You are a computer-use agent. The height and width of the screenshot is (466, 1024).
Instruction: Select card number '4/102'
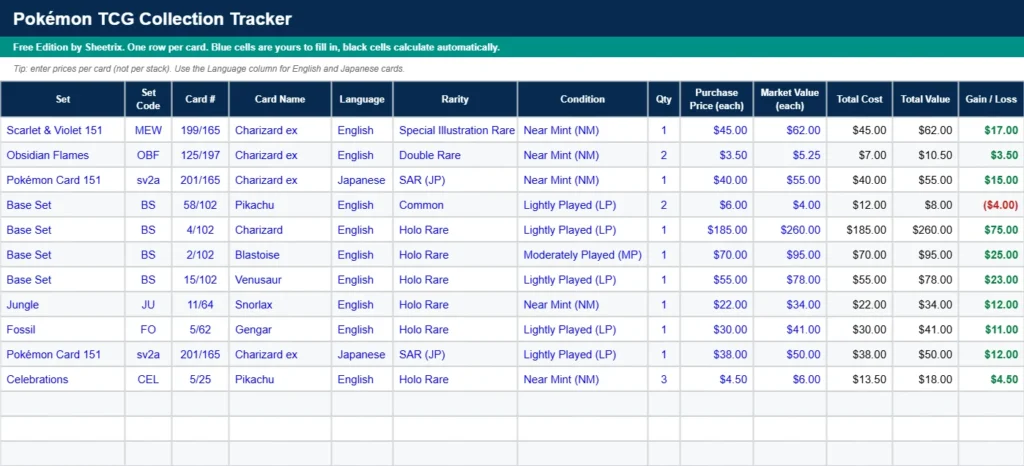(200, 230)
